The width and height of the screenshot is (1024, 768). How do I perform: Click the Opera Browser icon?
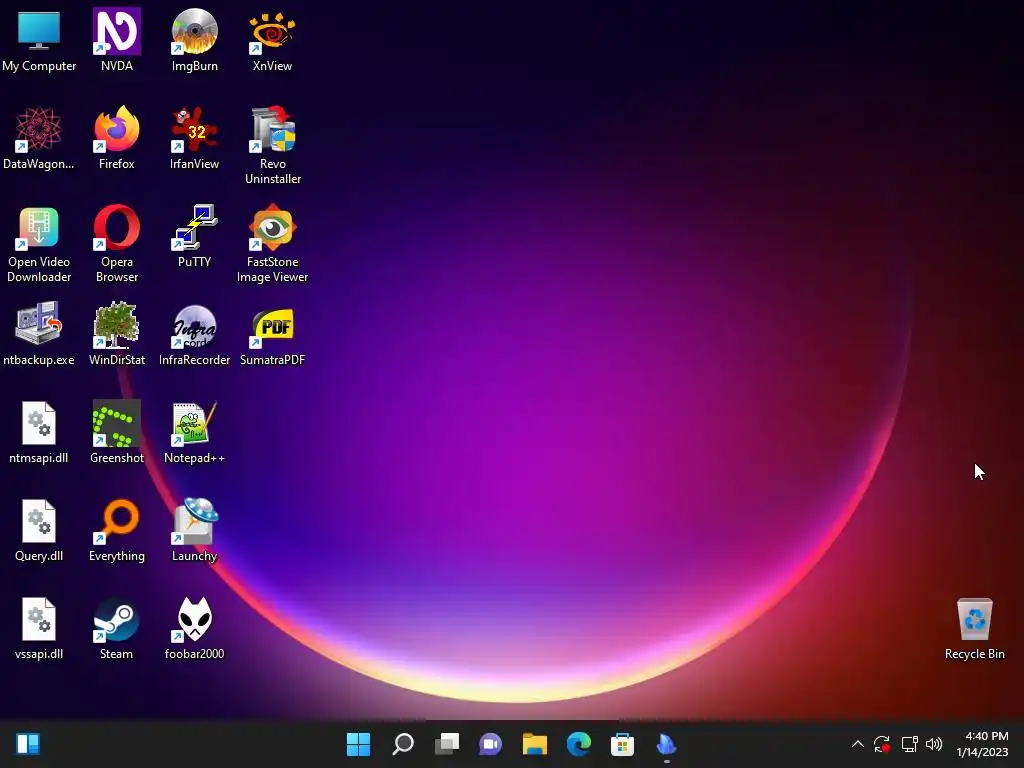[116, 243]
